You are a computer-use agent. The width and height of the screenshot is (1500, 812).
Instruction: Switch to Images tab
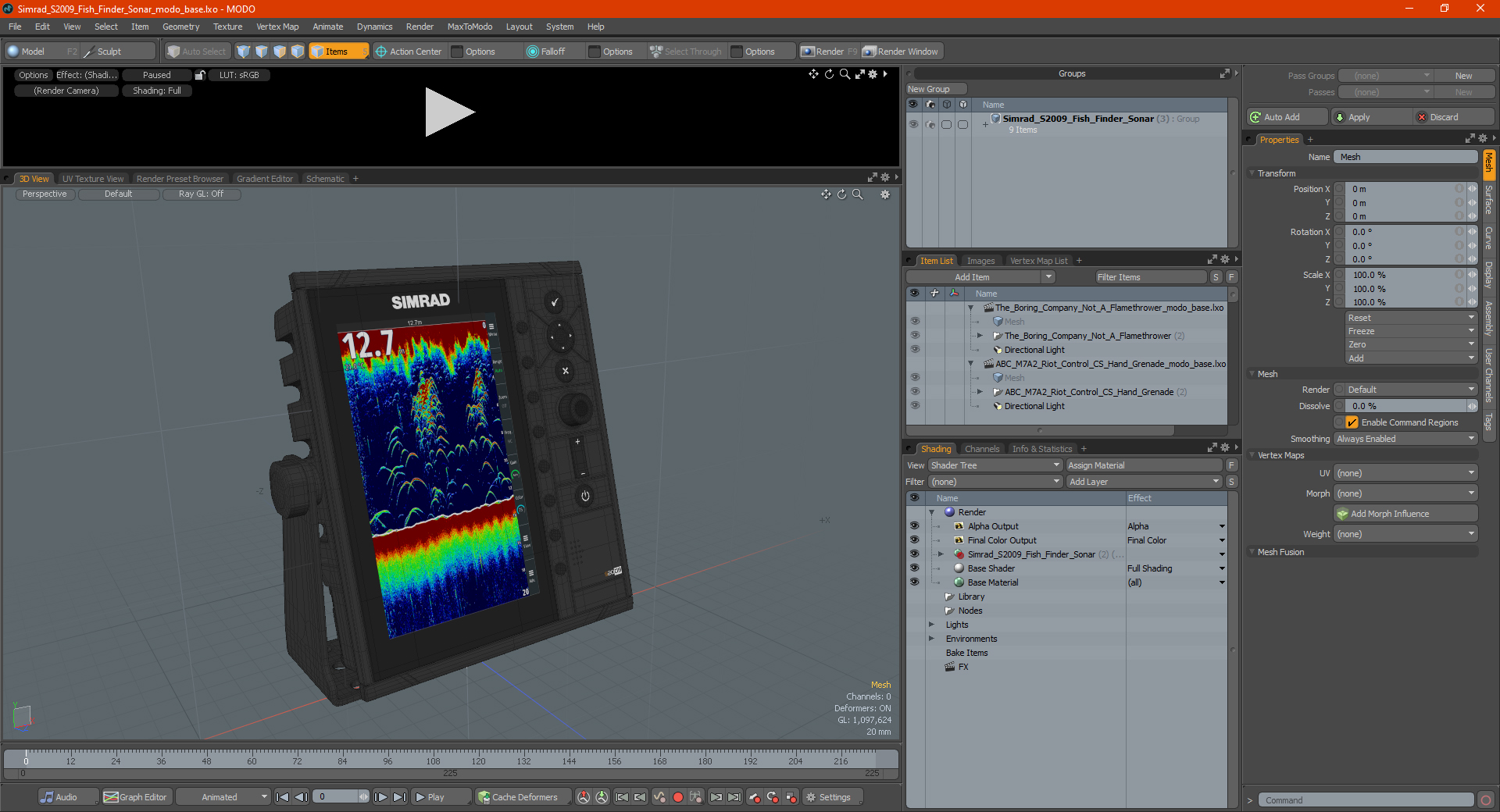click(x=980, y=261)
